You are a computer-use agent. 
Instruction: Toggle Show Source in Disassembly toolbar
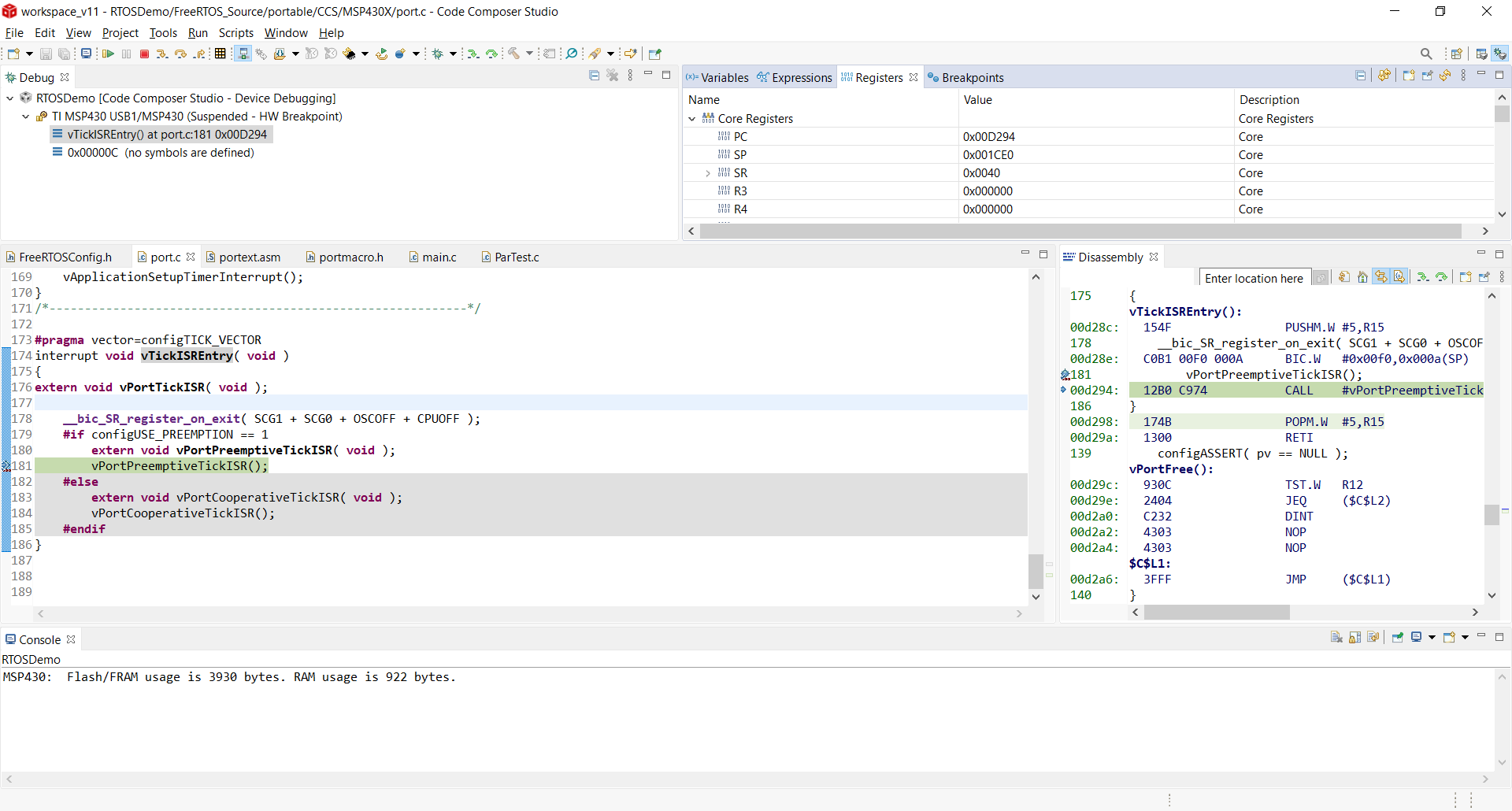[x=1399, y=277]
